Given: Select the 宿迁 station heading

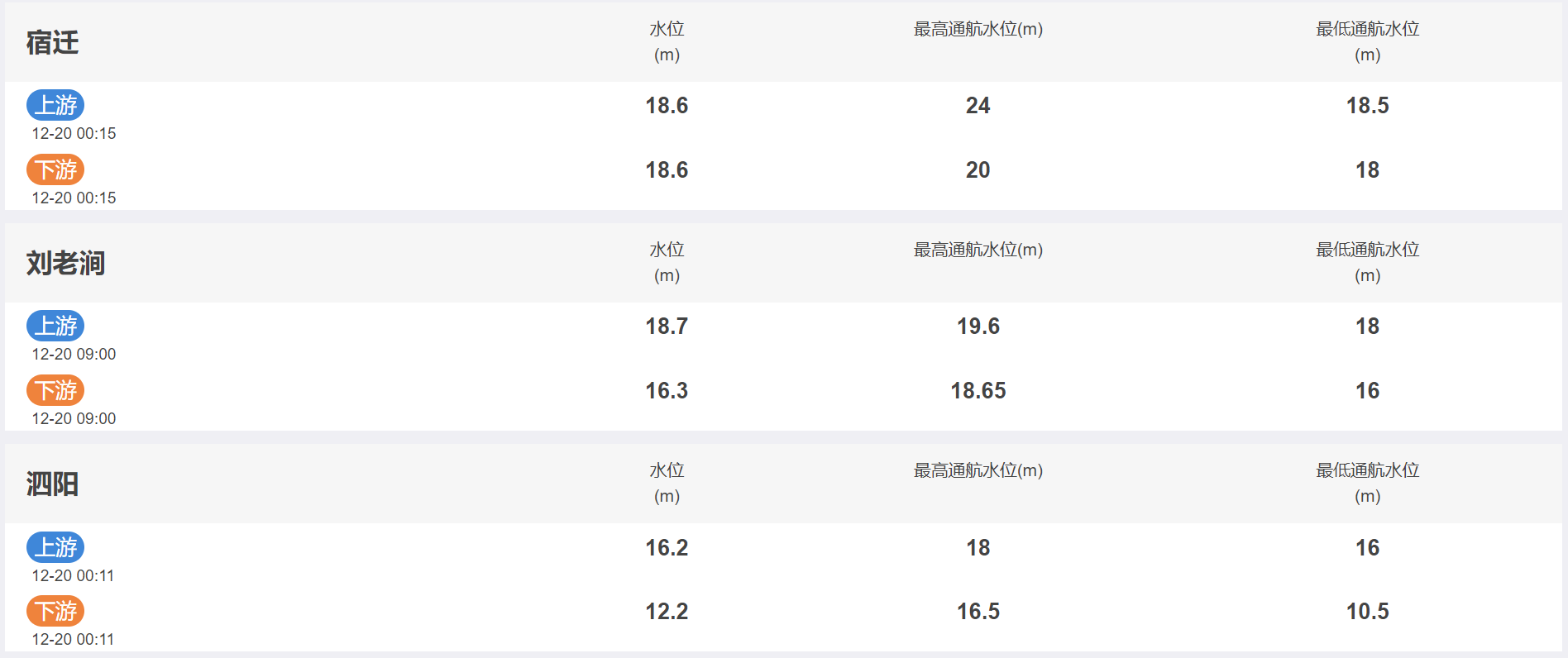Looking at the screenshot, I should click(53, 42).
